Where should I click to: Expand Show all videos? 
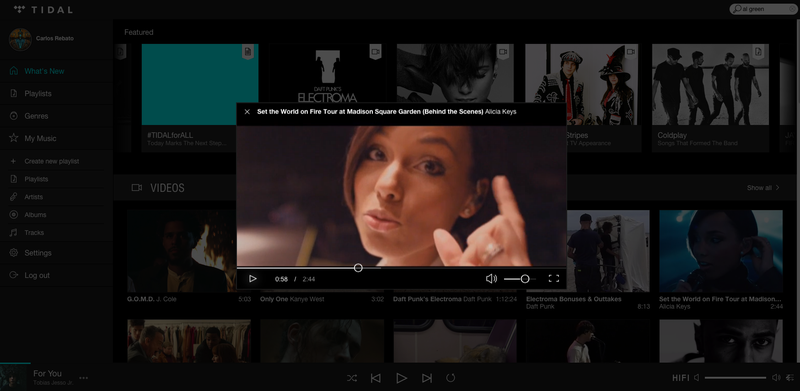click(763, 188)
